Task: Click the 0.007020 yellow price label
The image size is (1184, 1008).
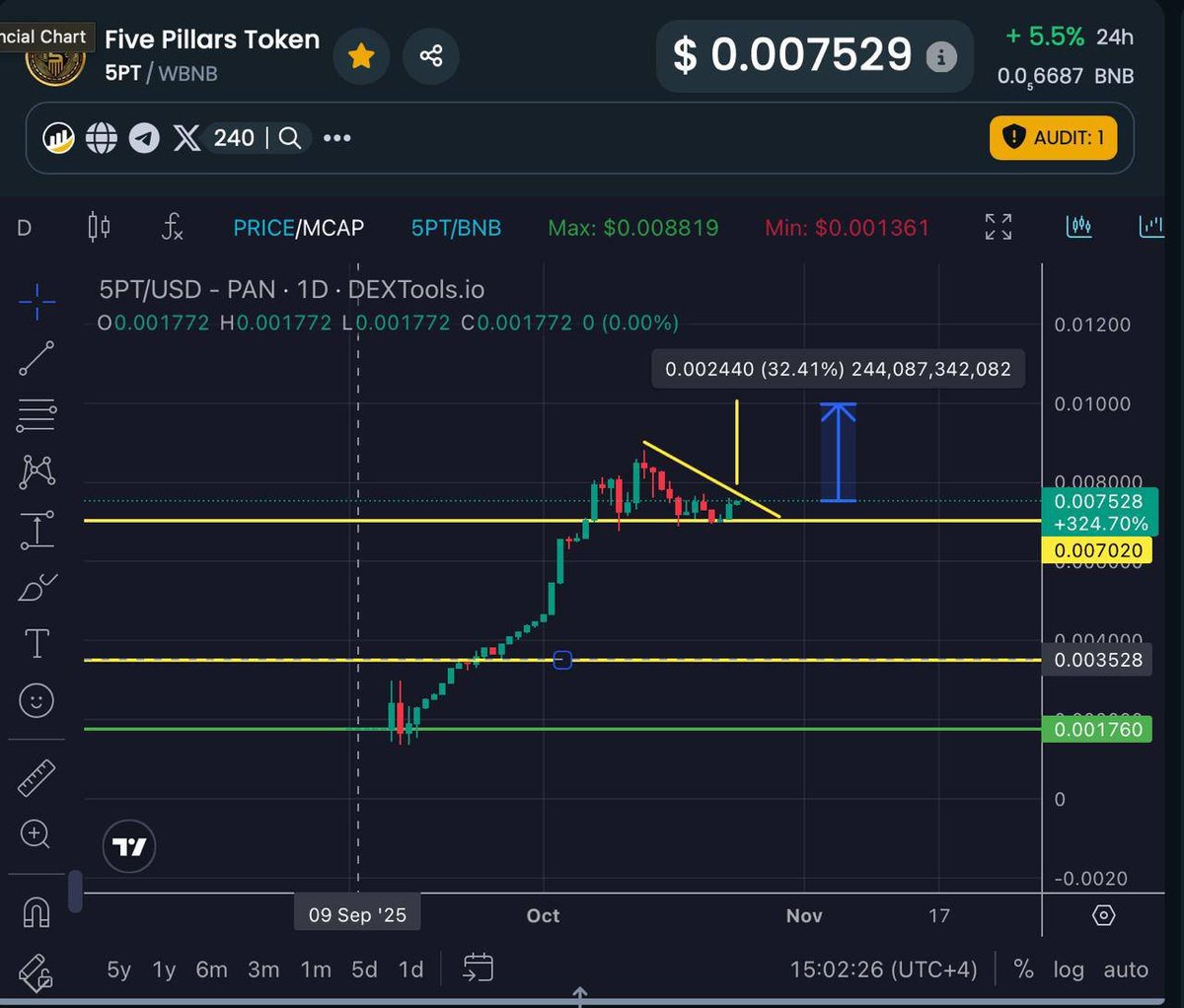Action: click(x=1097, y=550)
